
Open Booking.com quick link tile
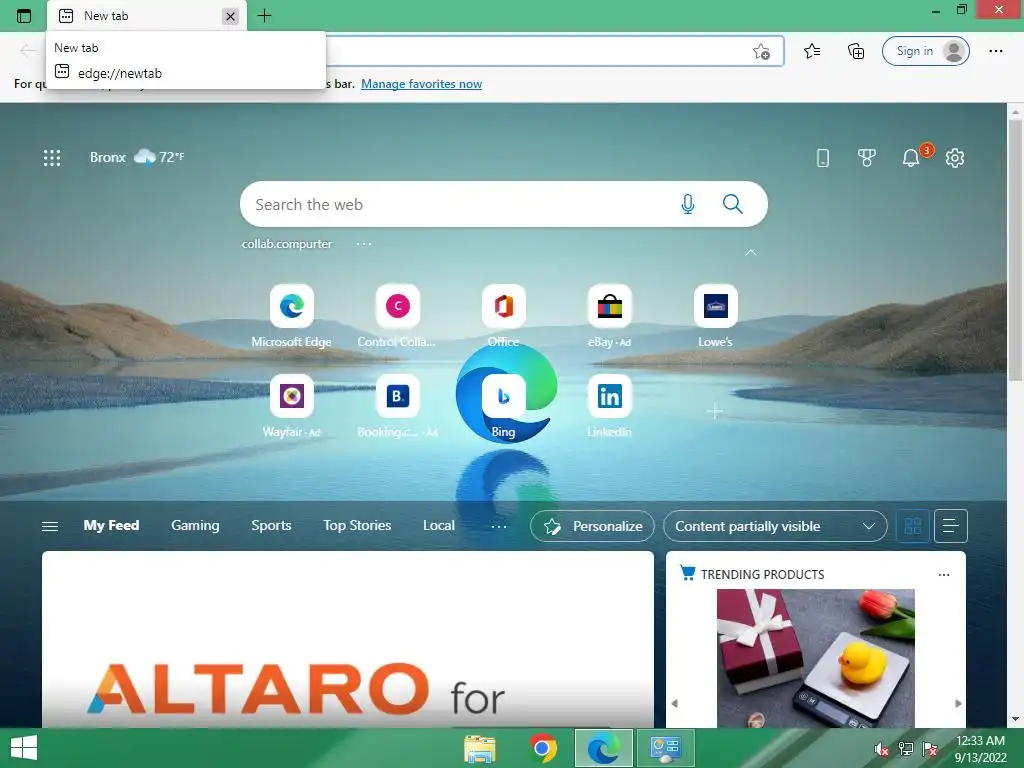(397, 406)
